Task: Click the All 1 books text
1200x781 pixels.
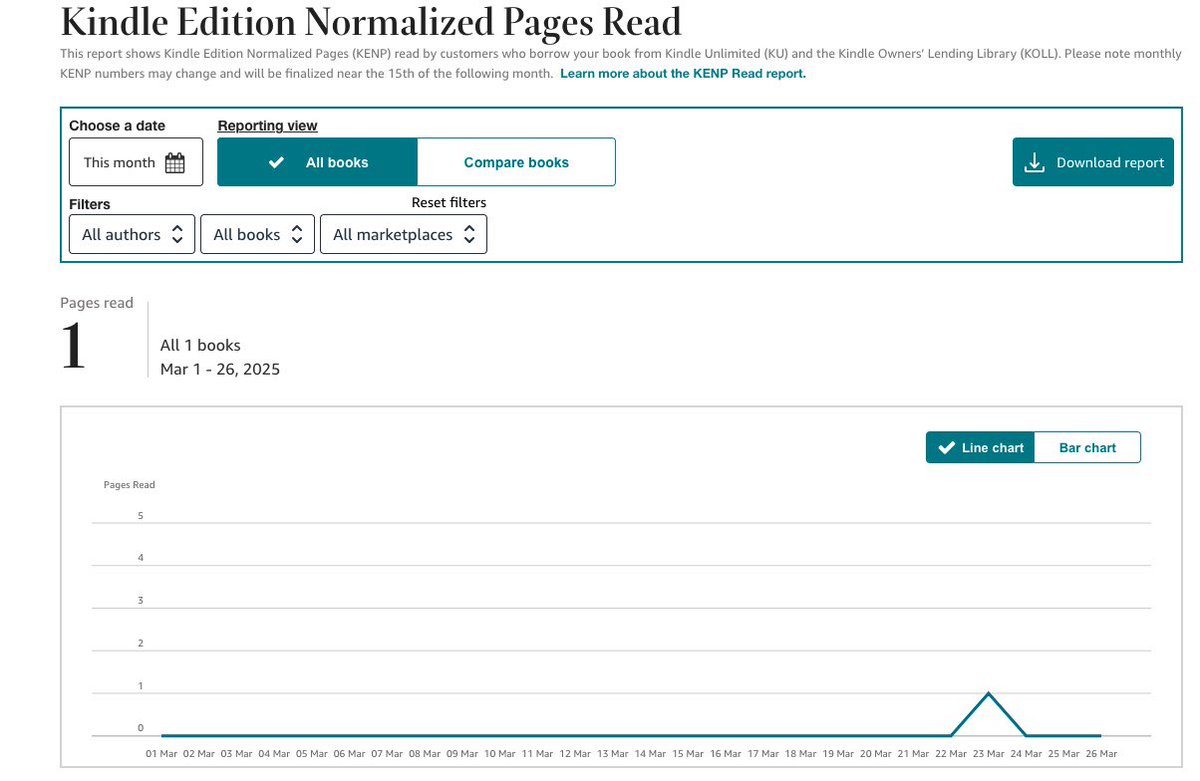Action: tap(200, 345)
